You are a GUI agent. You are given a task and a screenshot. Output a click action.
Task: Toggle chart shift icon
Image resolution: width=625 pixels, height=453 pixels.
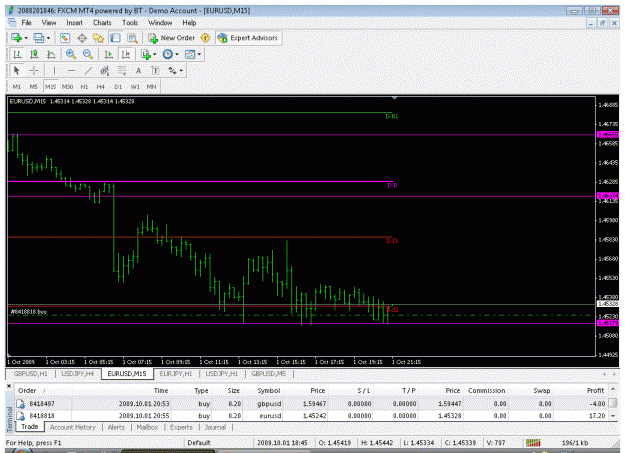click(x=126, y=54)
